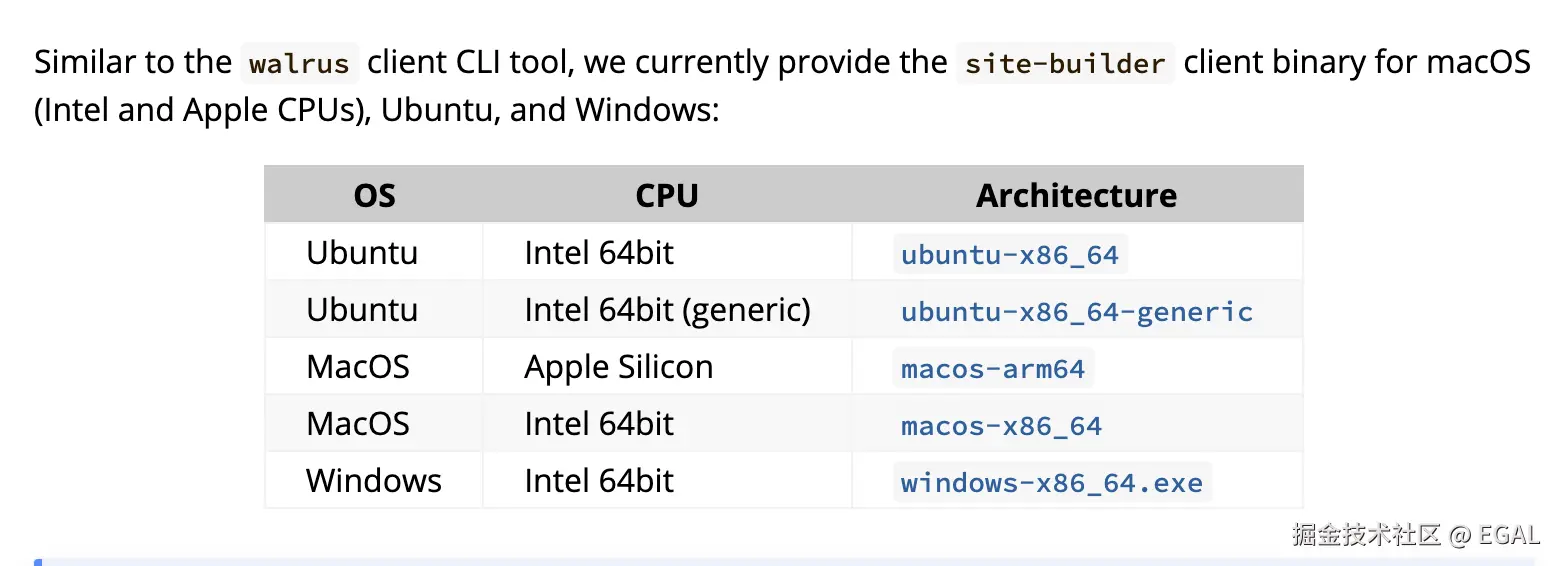Click MacOS cell beside macos-x86_64 row
This screenshot has width=1558, height=566.
tap(357, 424)
